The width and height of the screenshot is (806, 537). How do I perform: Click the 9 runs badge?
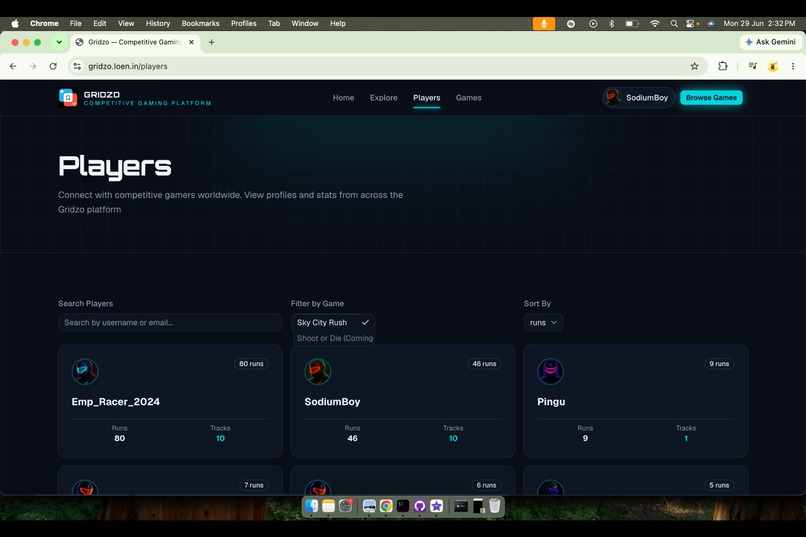(719, 364)
